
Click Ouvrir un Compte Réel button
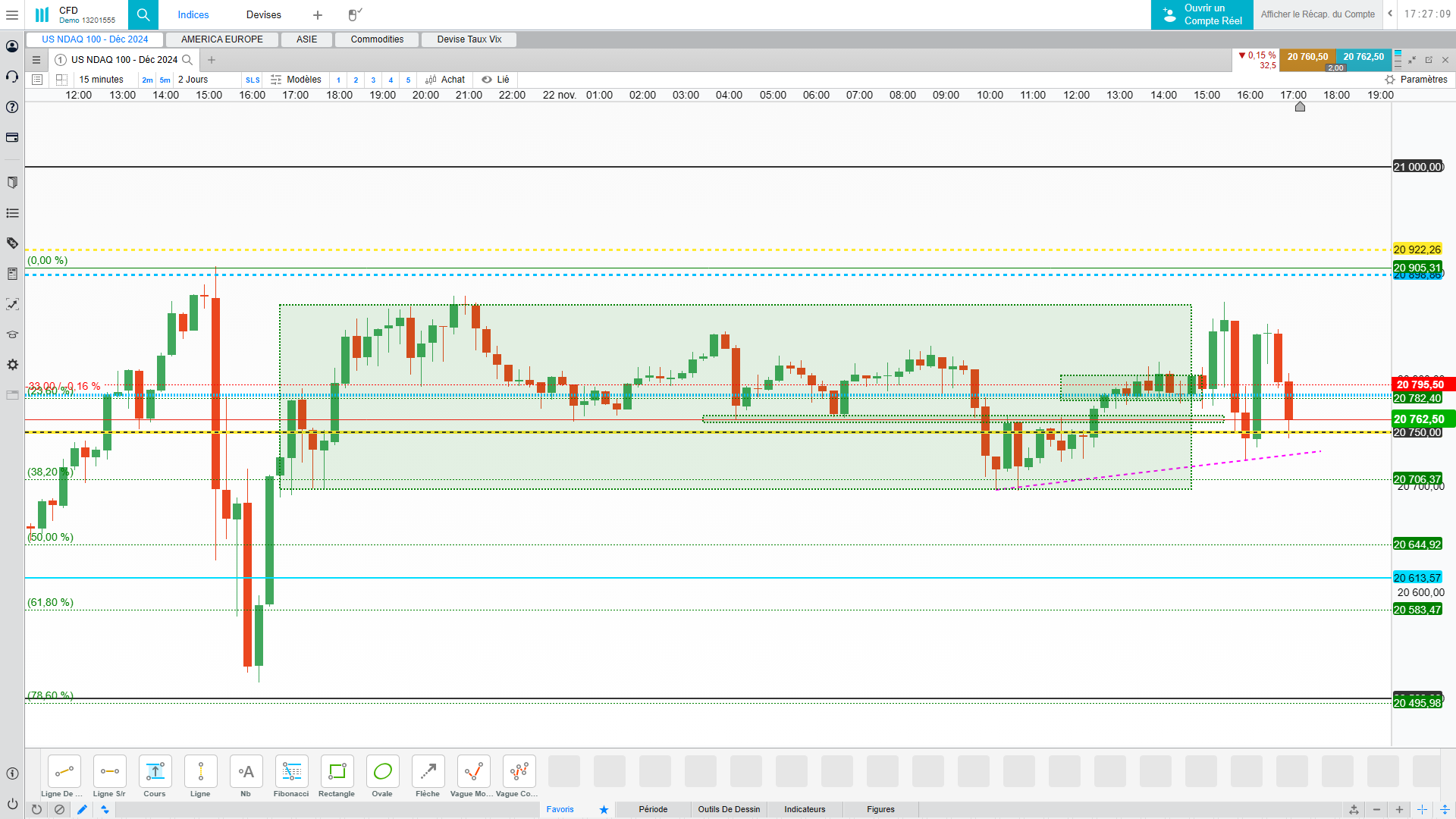pos(1202,14)
